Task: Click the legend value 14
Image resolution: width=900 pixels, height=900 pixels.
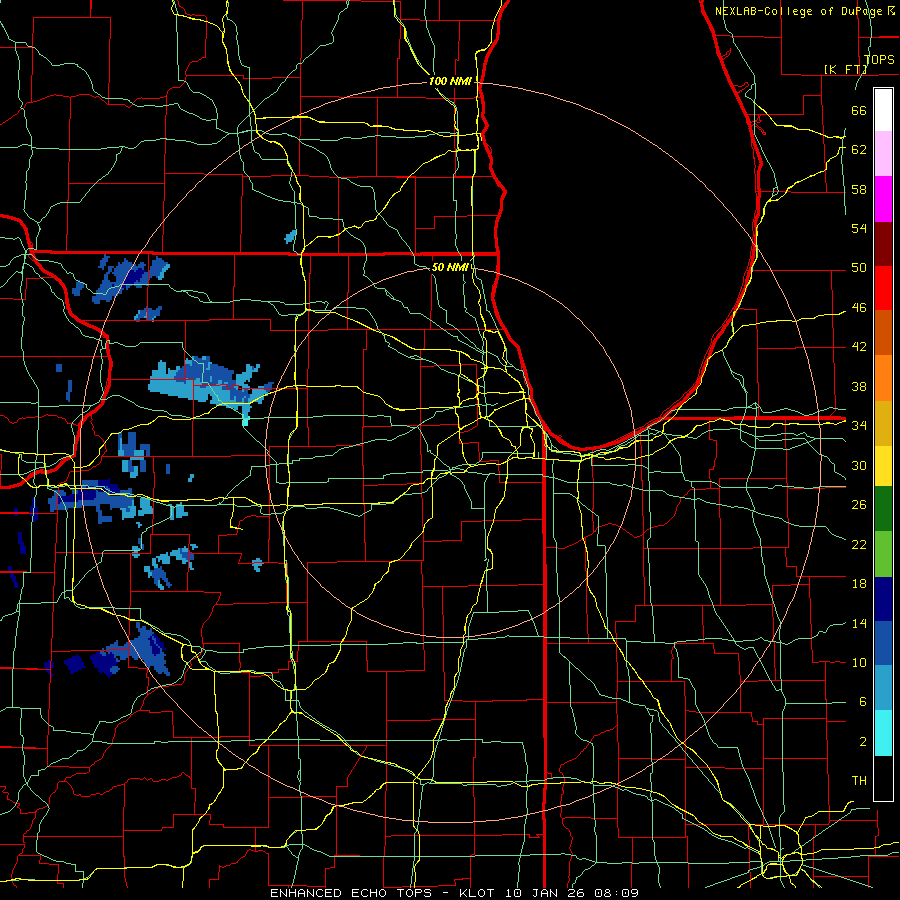Action: click(859, 623)
